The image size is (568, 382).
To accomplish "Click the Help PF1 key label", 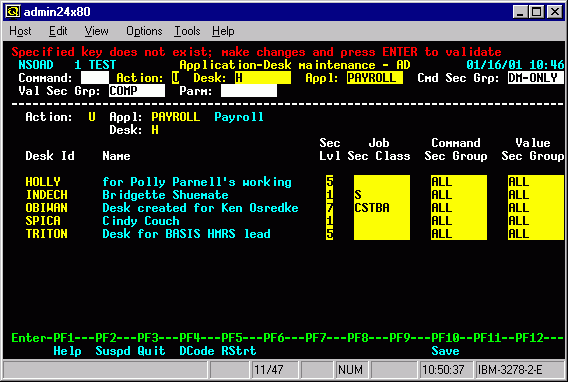I will [x=67, y=351].
